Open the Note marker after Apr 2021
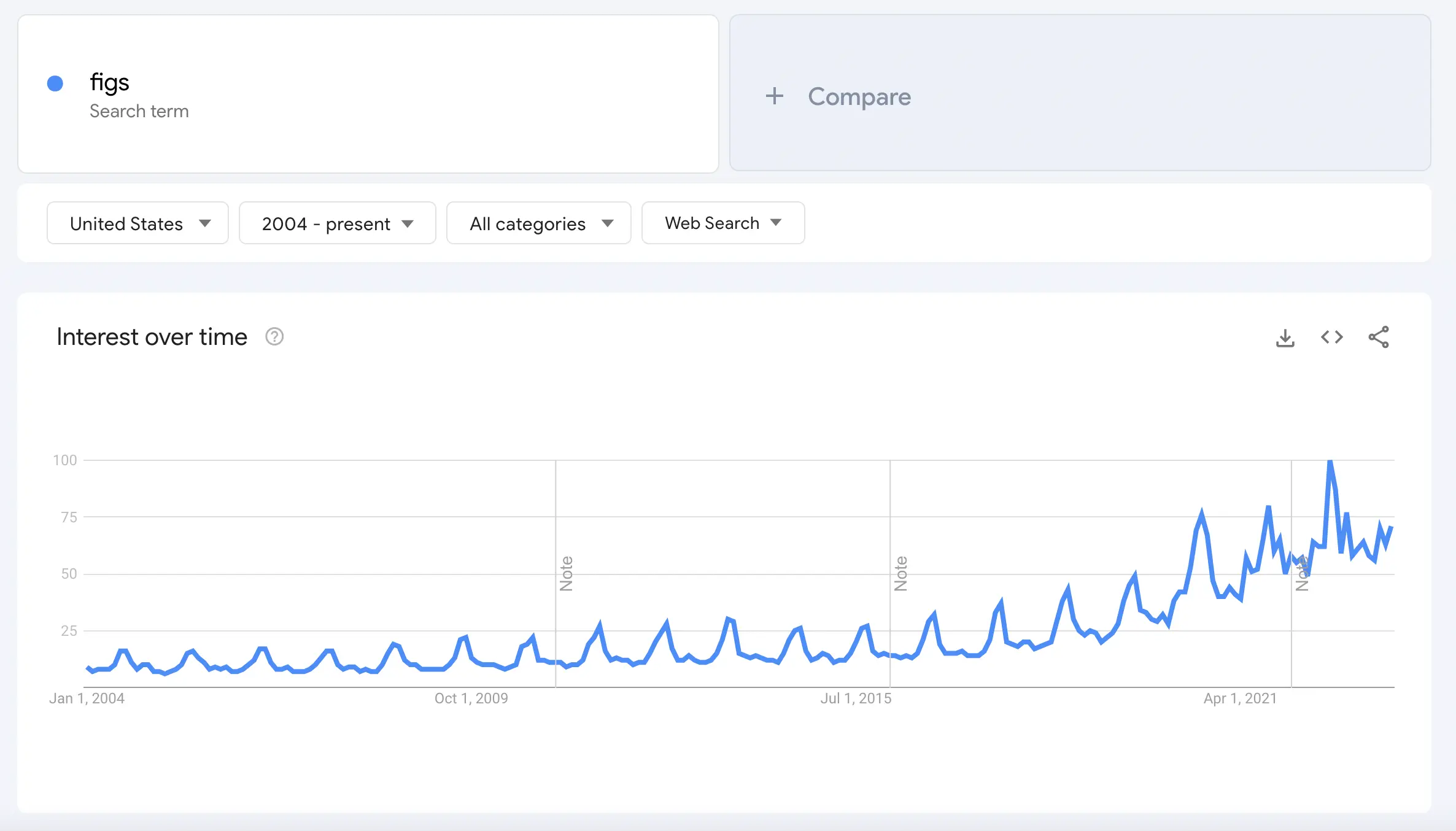Viewport: 1456px width, 831px height. (x=1303, y=571)
